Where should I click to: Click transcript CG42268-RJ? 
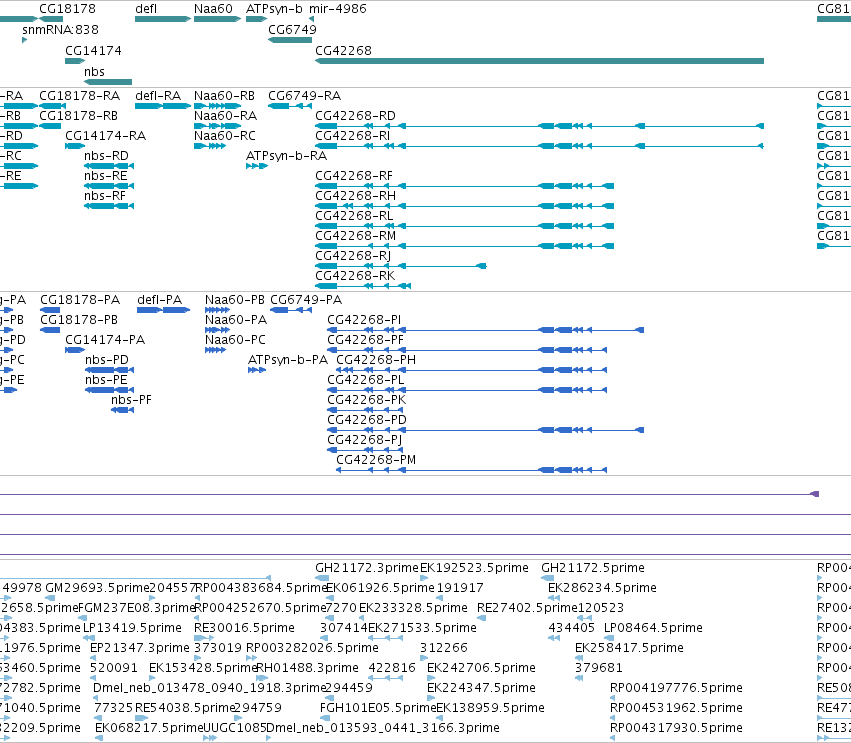(x=401, y=266)
